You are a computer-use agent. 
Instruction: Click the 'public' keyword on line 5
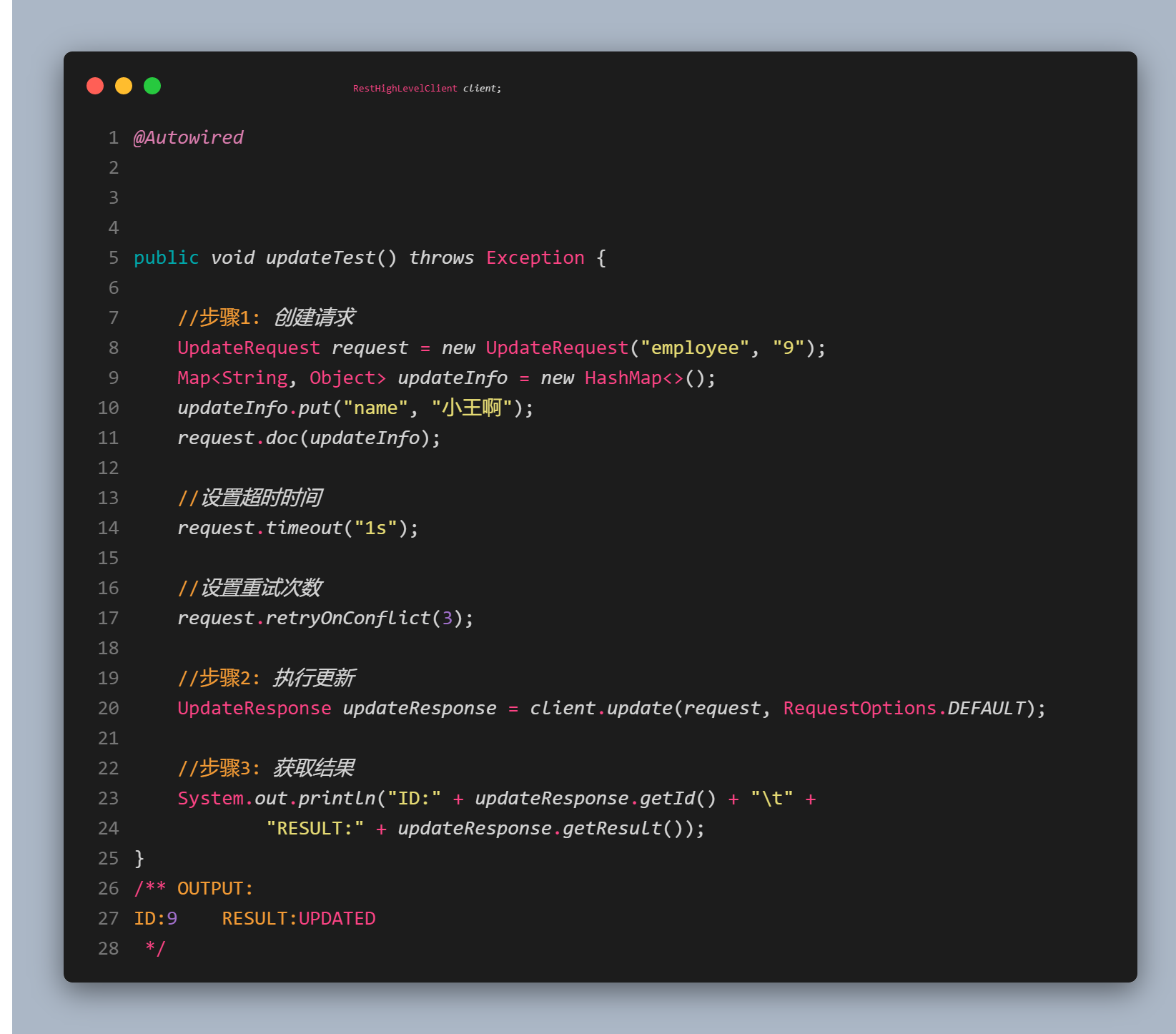point(166,257)
